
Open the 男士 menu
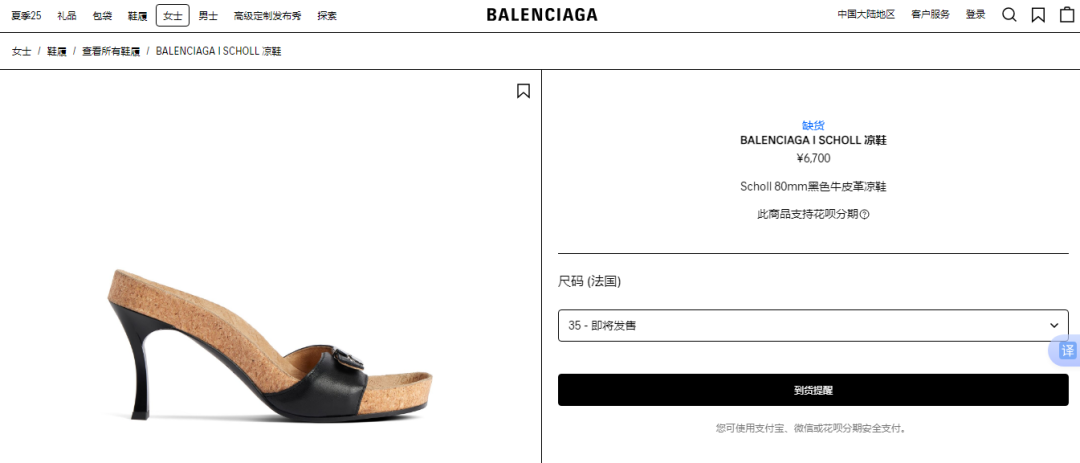tap(208, 15)
